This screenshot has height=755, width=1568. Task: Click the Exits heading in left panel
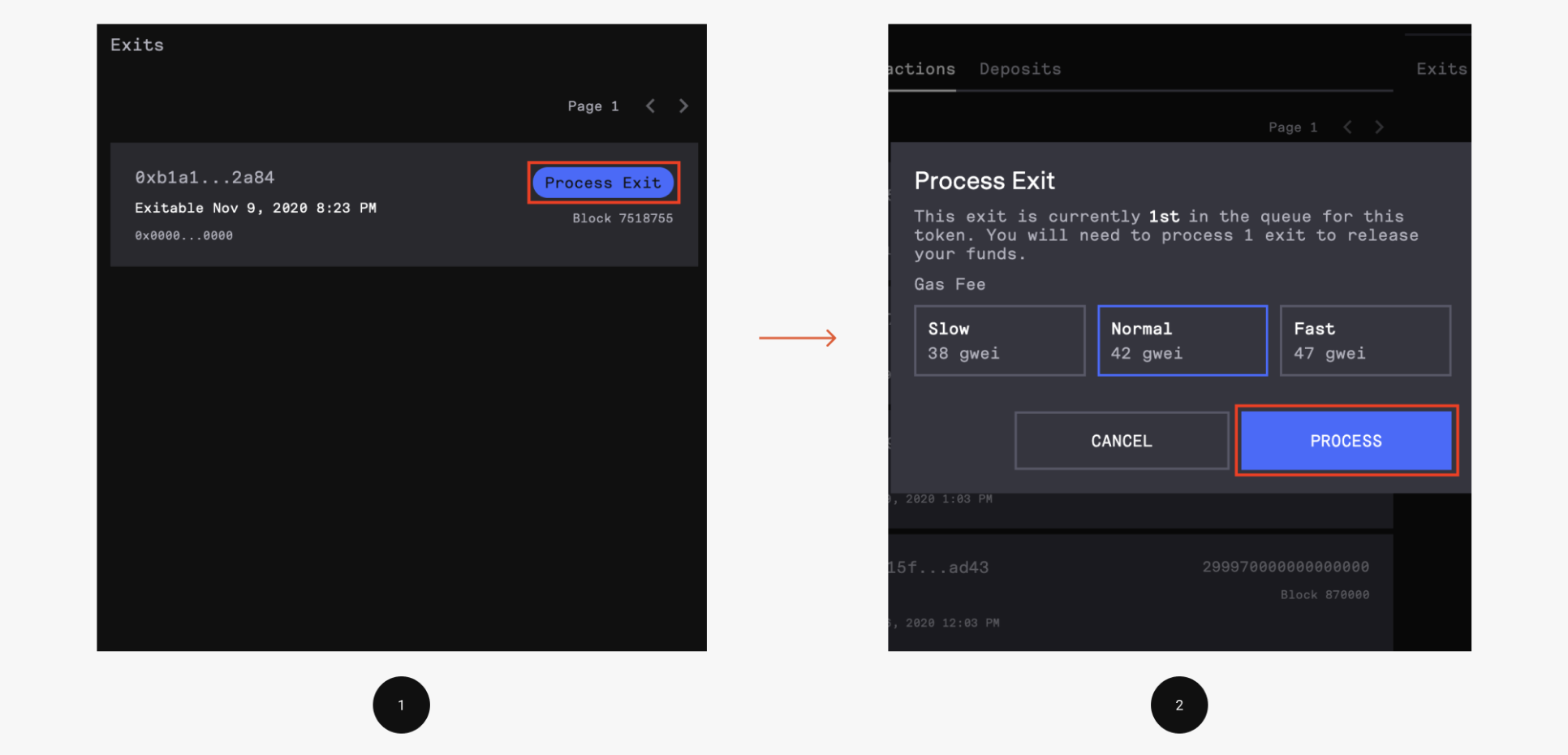point(137,45)
